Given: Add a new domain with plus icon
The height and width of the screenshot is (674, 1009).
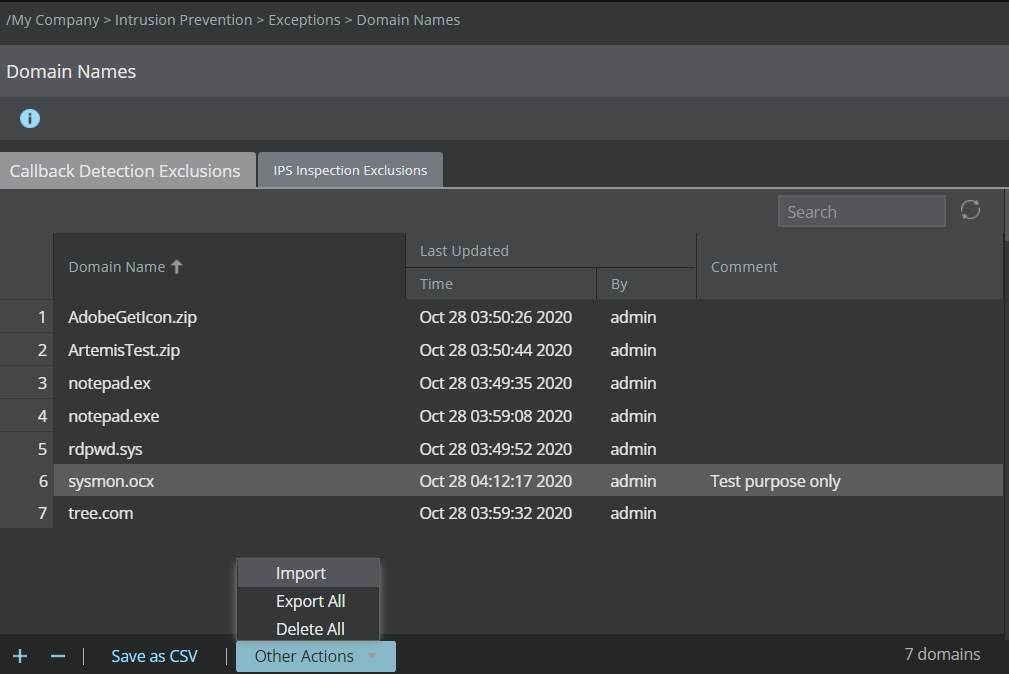Looking at the screenshot, I should coord(20,656).
